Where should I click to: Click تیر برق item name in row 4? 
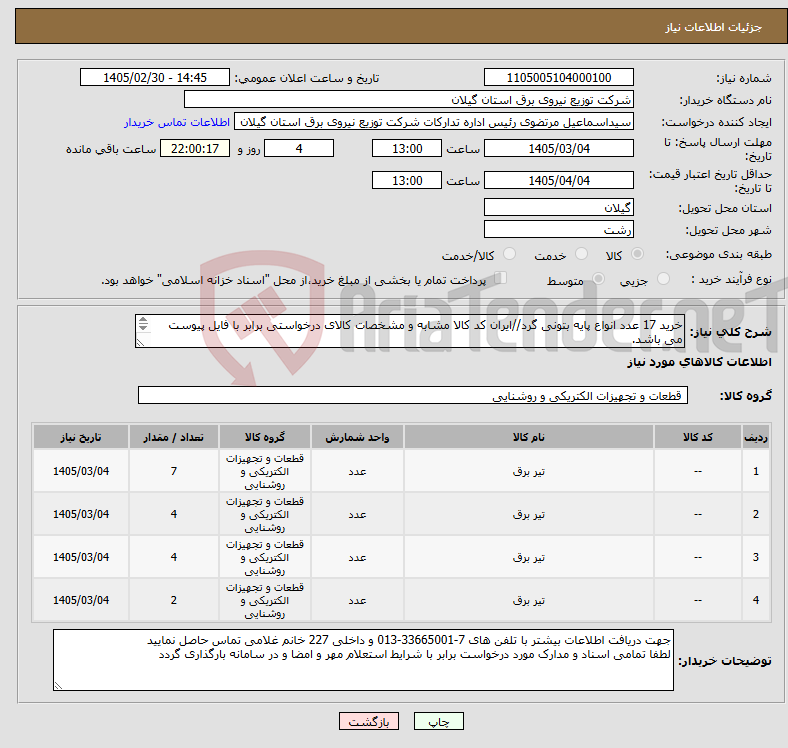click(529, 600)
